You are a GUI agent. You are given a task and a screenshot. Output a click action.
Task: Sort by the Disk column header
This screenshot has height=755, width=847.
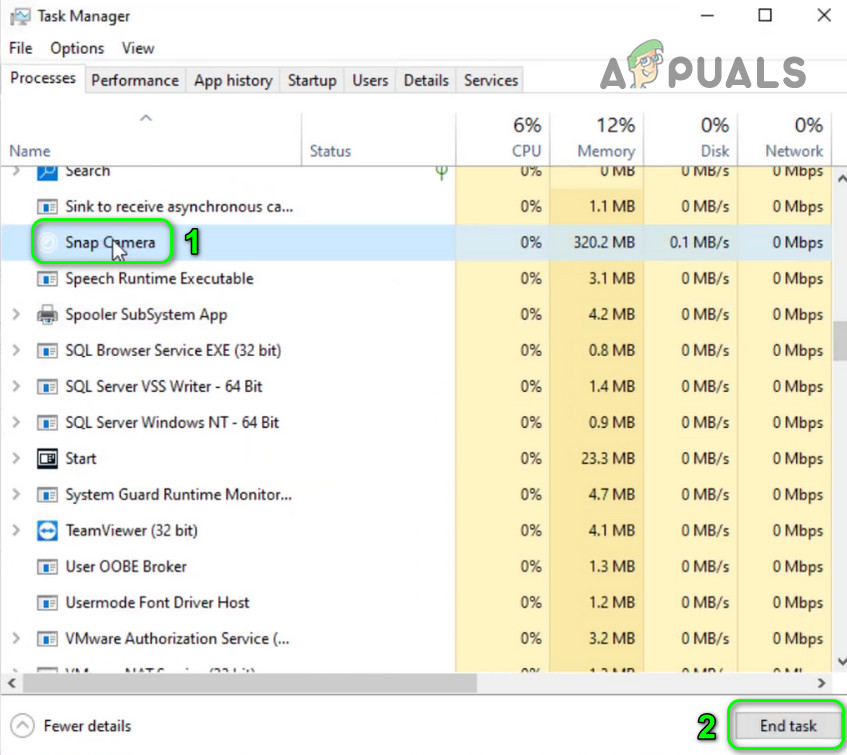pos(691,138)
